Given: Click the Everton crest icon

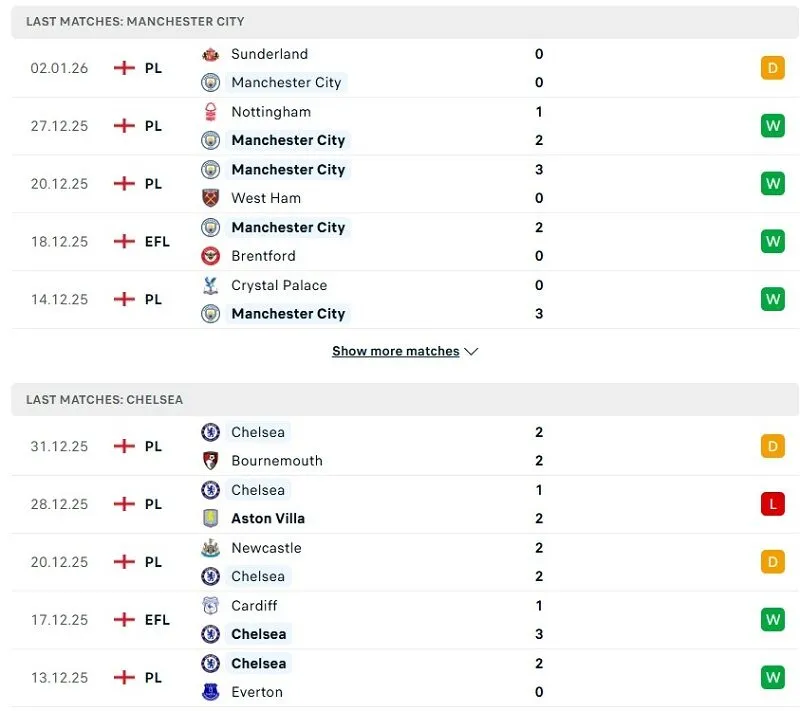Looking at the screenshot, I should pos(210,692).
